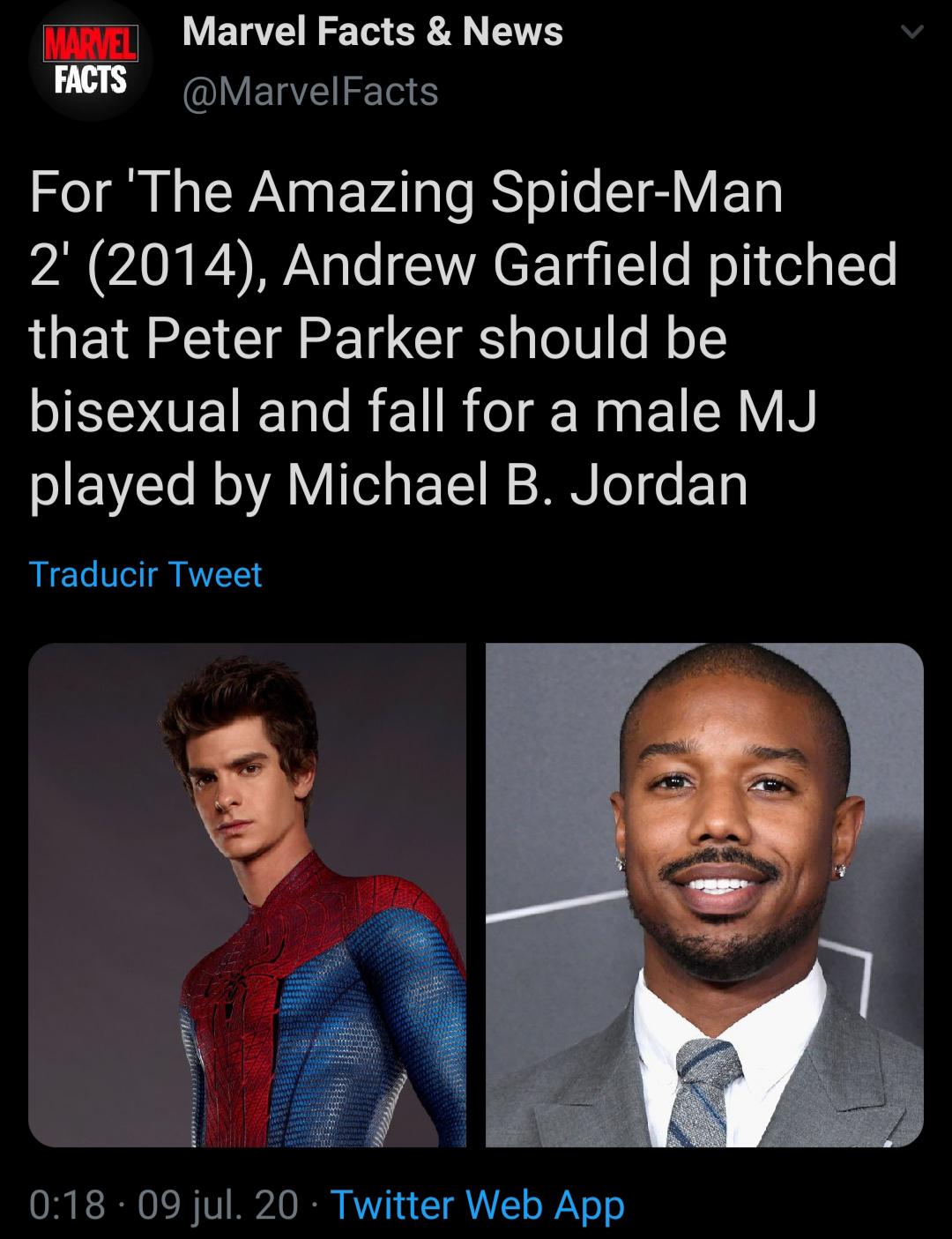Open the "Marvel Facts & News" display name

tap(371, 33)
